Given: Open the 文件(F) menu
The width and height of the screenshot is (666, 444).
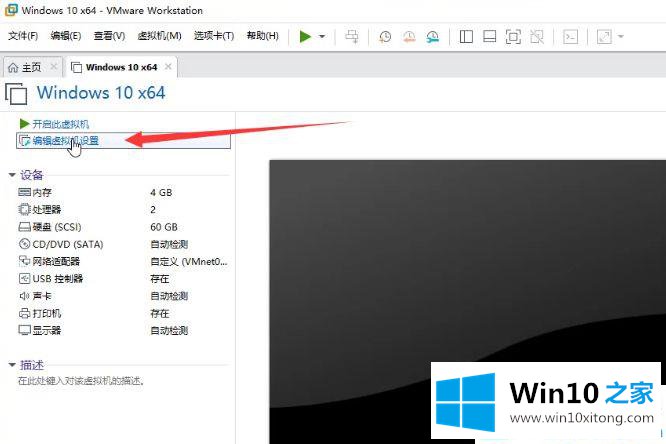Looking at the screenshot, I should pyautogui.click(x=23, y=36).
